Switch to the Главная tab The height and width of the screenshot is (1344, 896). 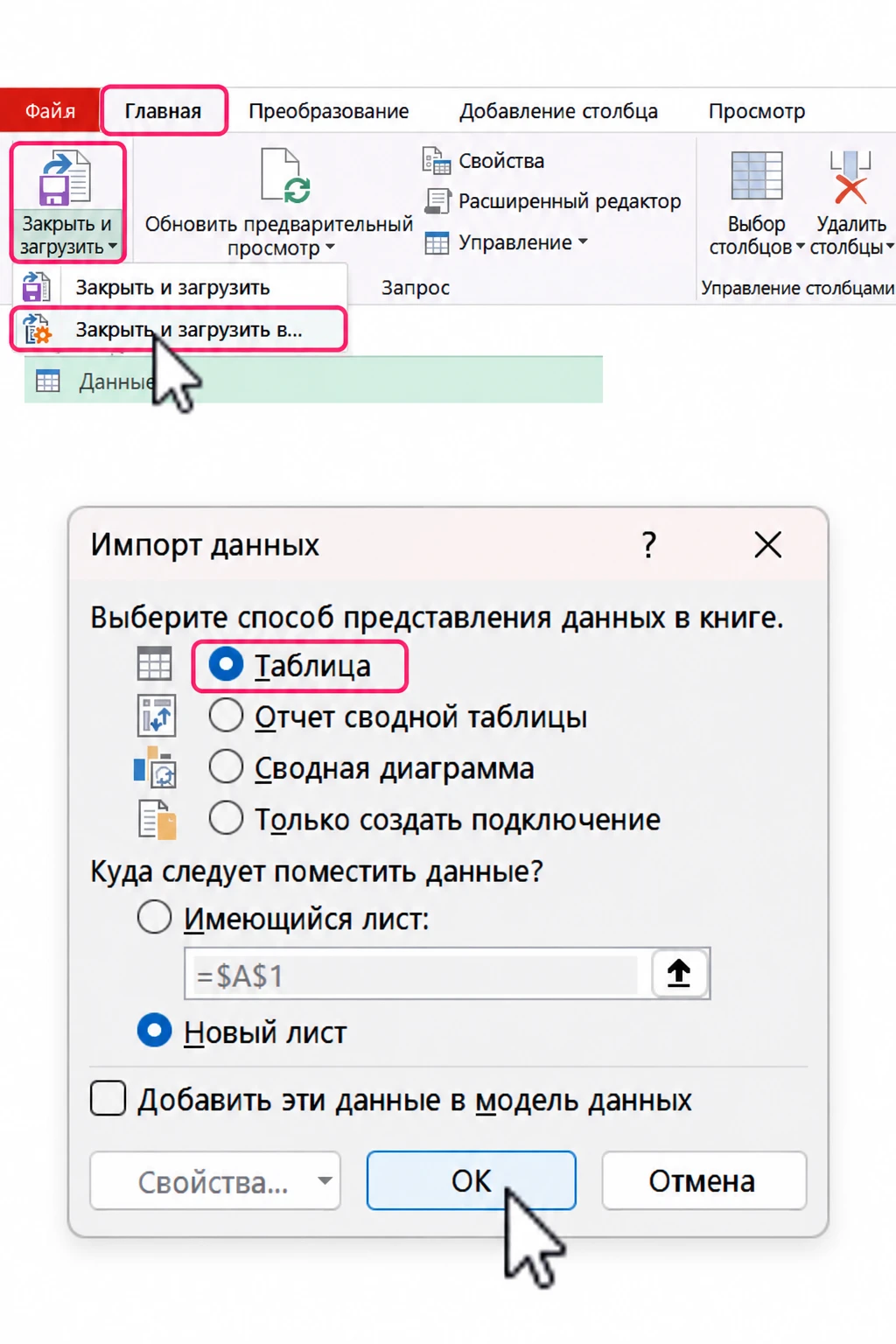(x=164, y=111)
